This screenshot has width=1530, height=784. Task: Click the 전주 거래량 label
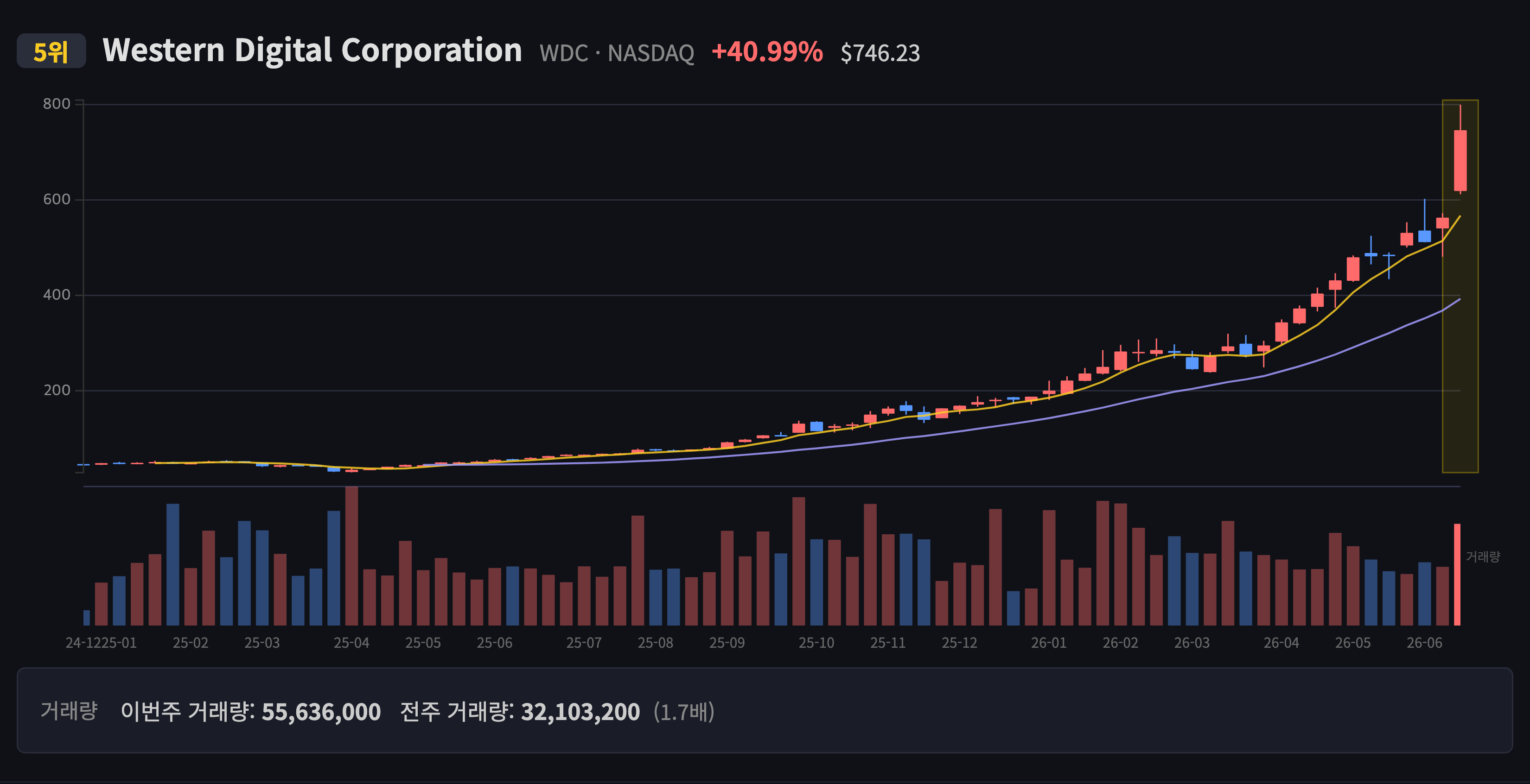pyautogui.click(x=457, y=711)
